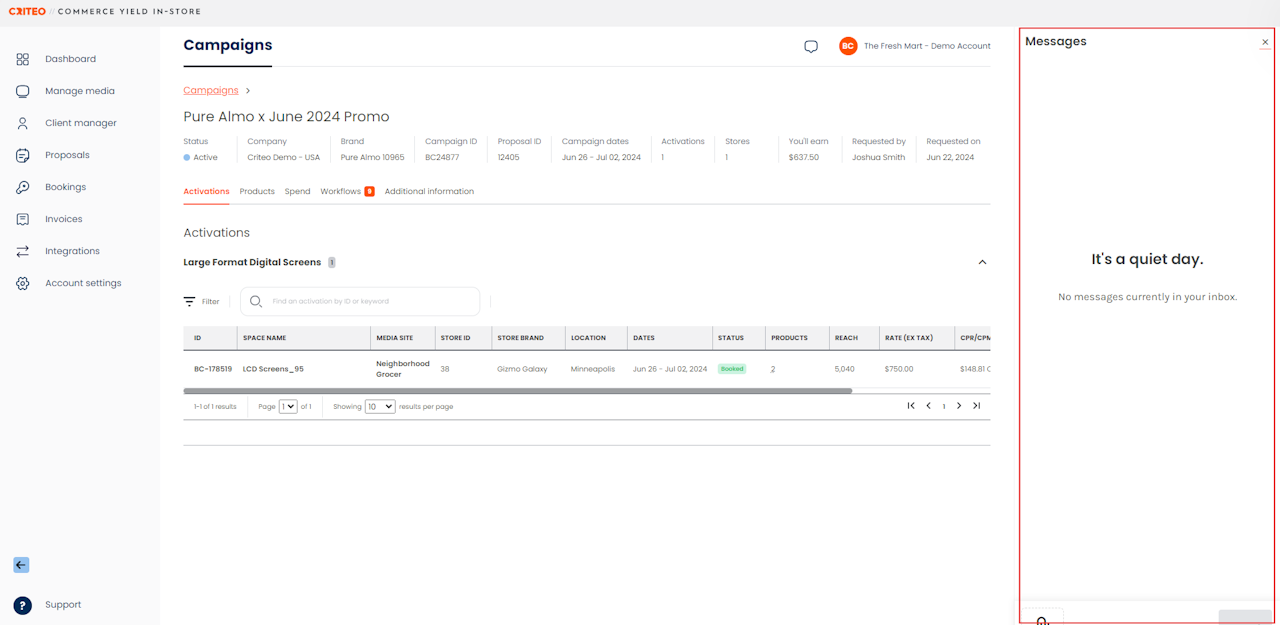
Task: Click the search magnifier icon
Action: pos(256,301)
